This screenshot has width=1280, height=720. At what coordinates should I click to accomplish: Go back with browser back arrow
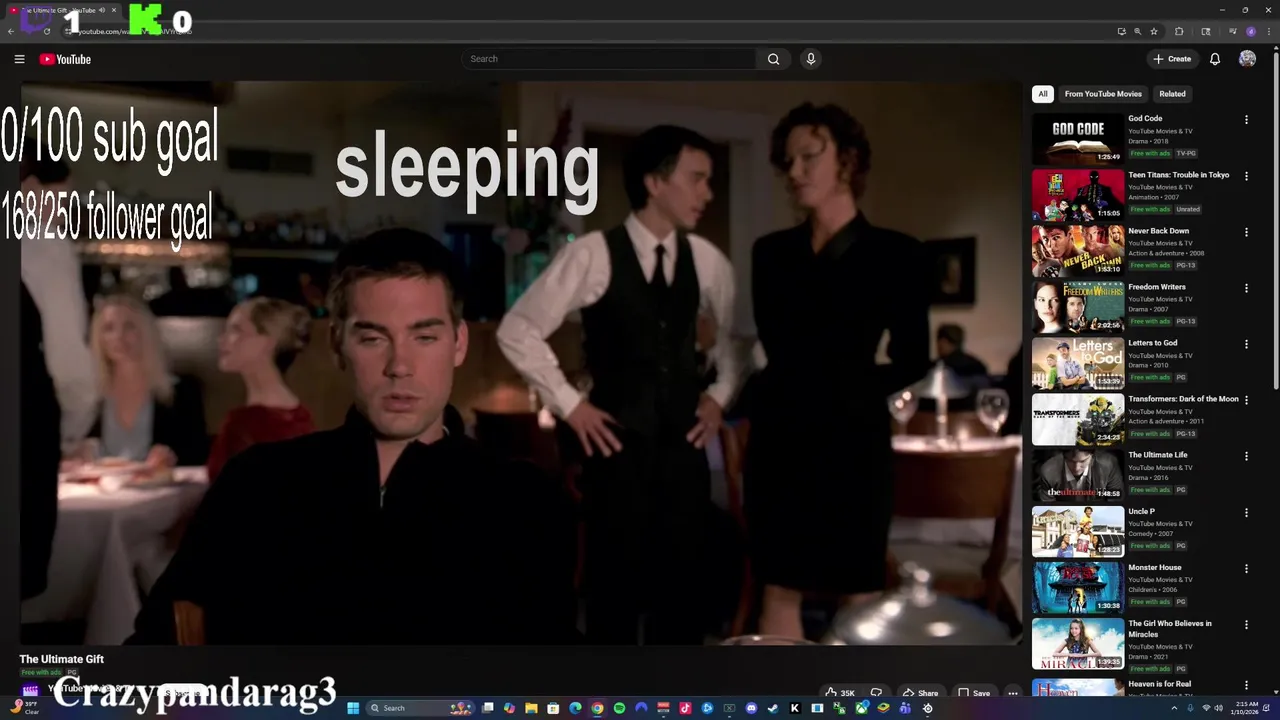click(x=10, y=31)
